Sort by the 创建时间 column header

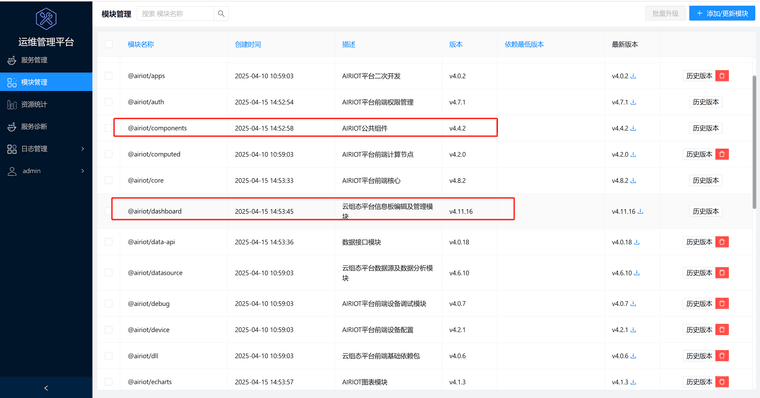click(248, 44)
